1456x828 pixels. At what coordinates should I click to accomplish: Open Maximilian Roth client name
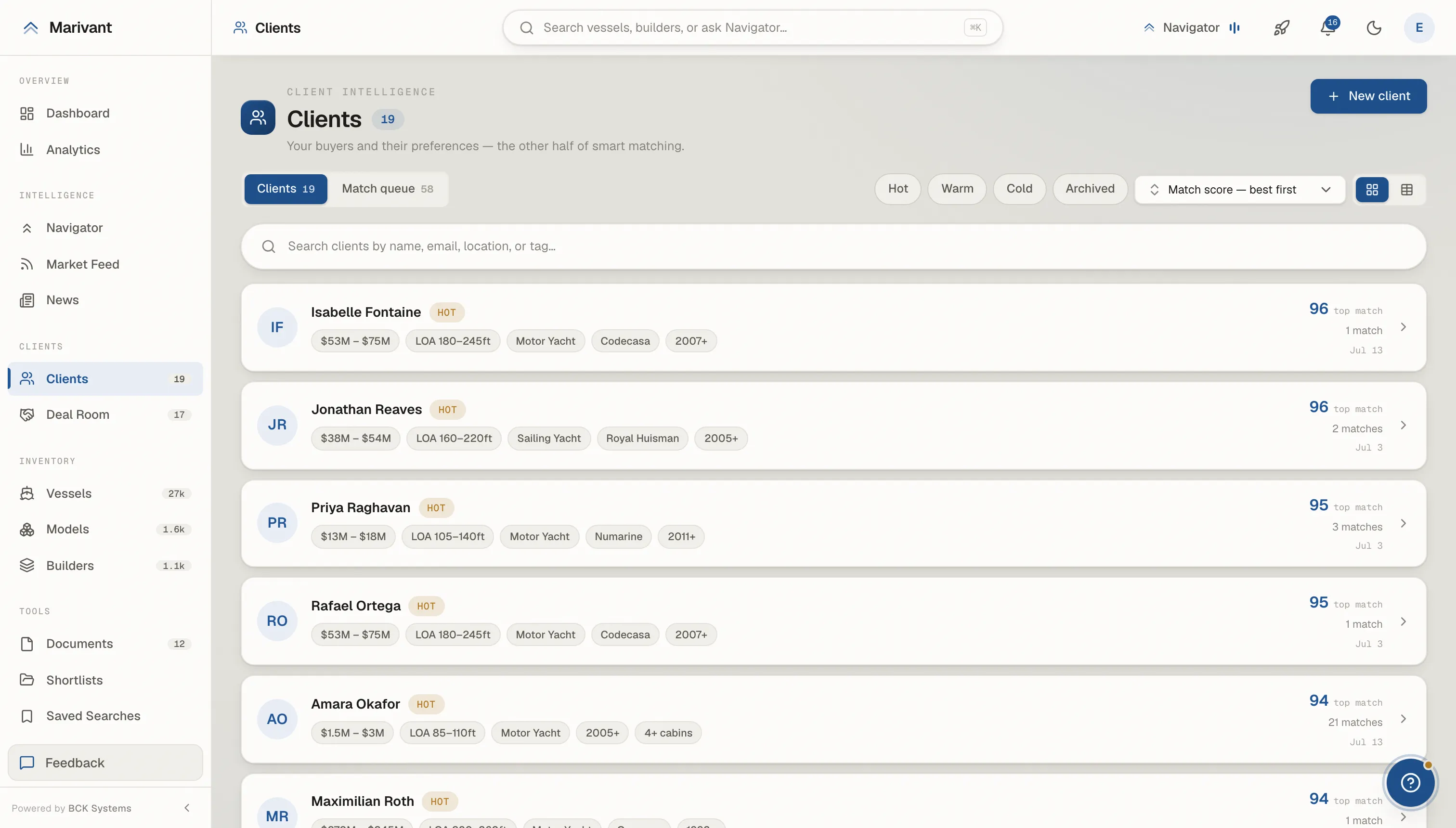[362, 801]
